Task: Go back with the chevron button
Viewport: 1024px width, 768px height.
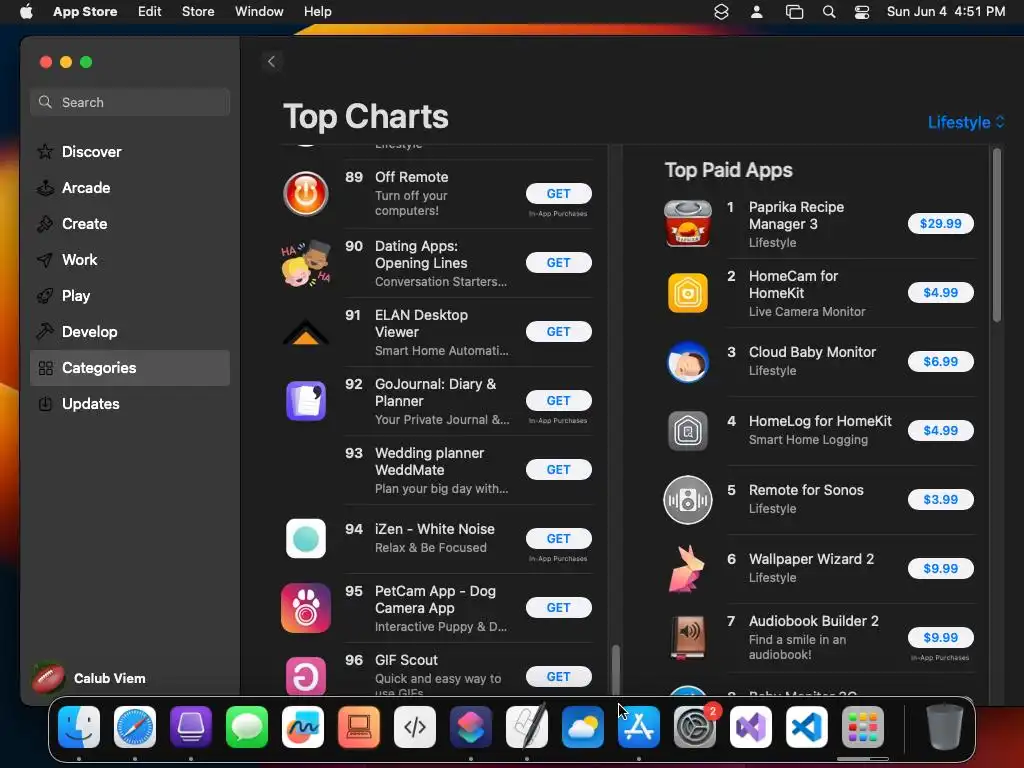Action: point(272,62)
